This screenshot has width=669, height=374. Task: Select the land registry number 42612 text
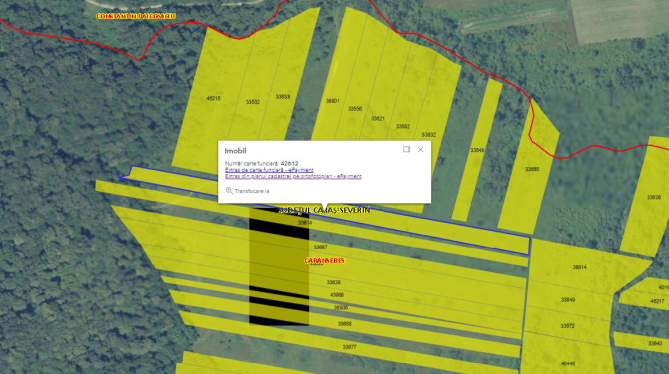289,163
